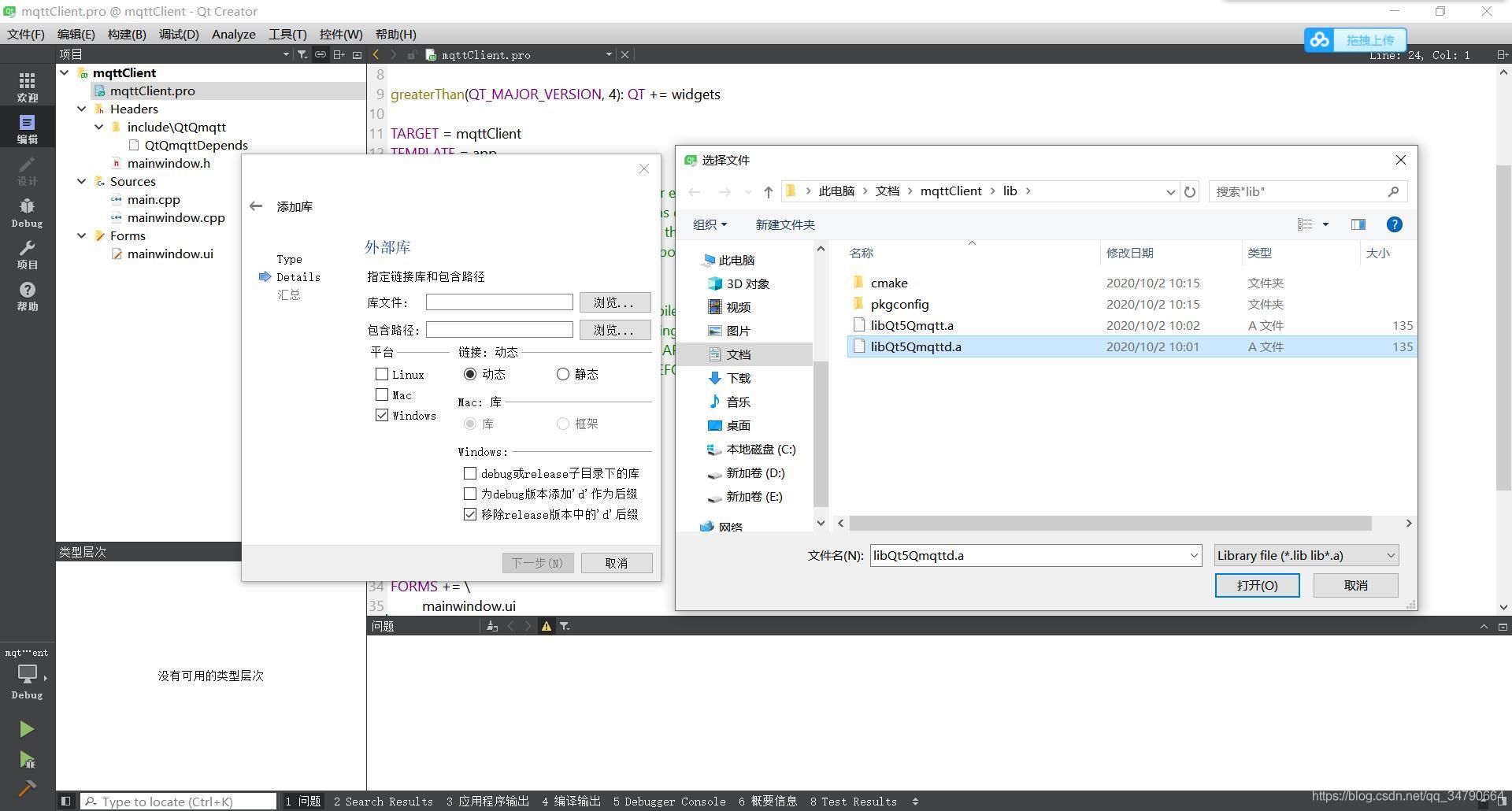Screen dimensions: 1512x811
Task: Click the filter tree icon in Projects panel
Action: [x=302, y=54]
